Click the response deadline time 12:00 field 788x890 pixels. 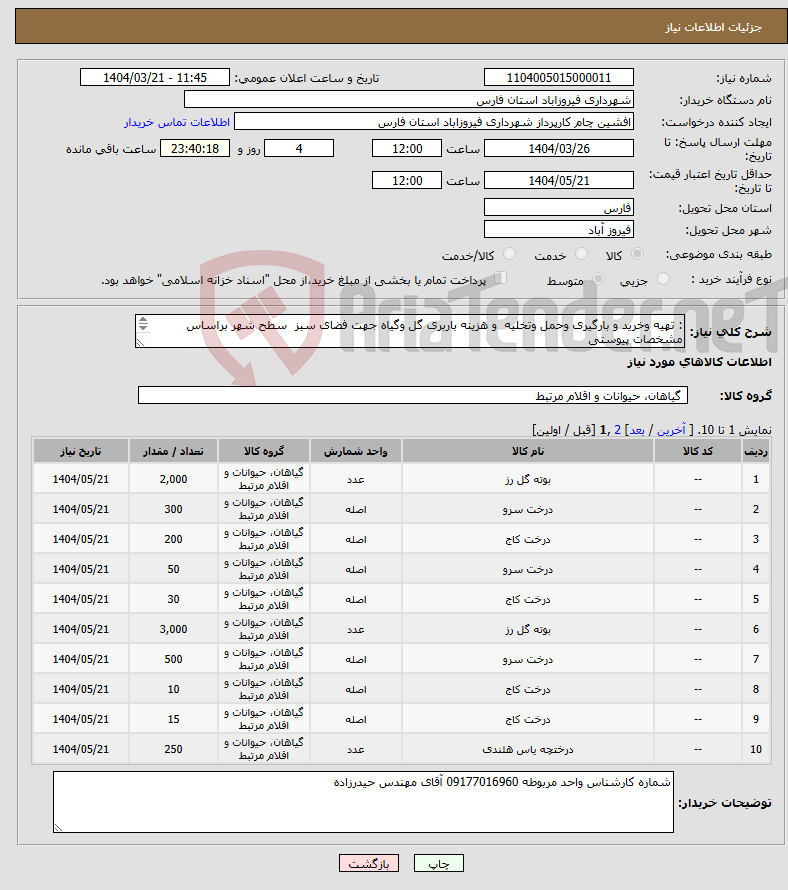[x=406, y=149]
